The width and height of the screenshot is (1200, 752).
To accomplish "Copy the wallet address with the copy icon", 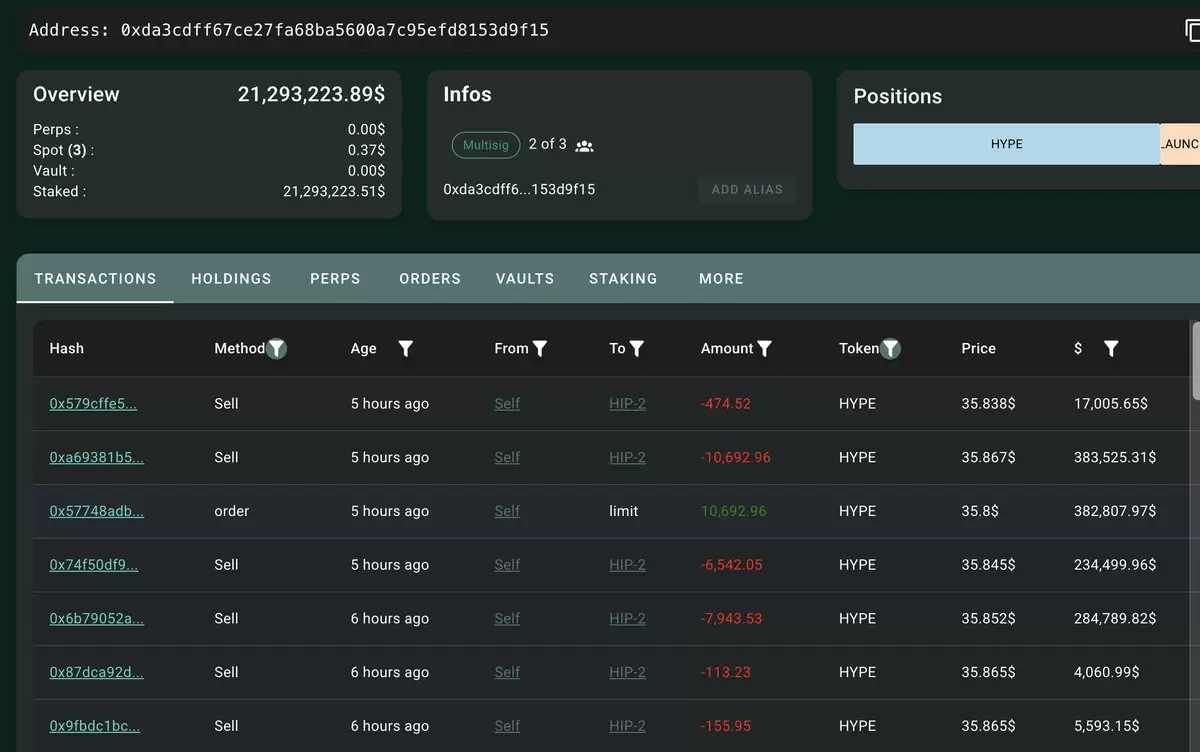I will pyautogui.click(x=1192, y=30).
